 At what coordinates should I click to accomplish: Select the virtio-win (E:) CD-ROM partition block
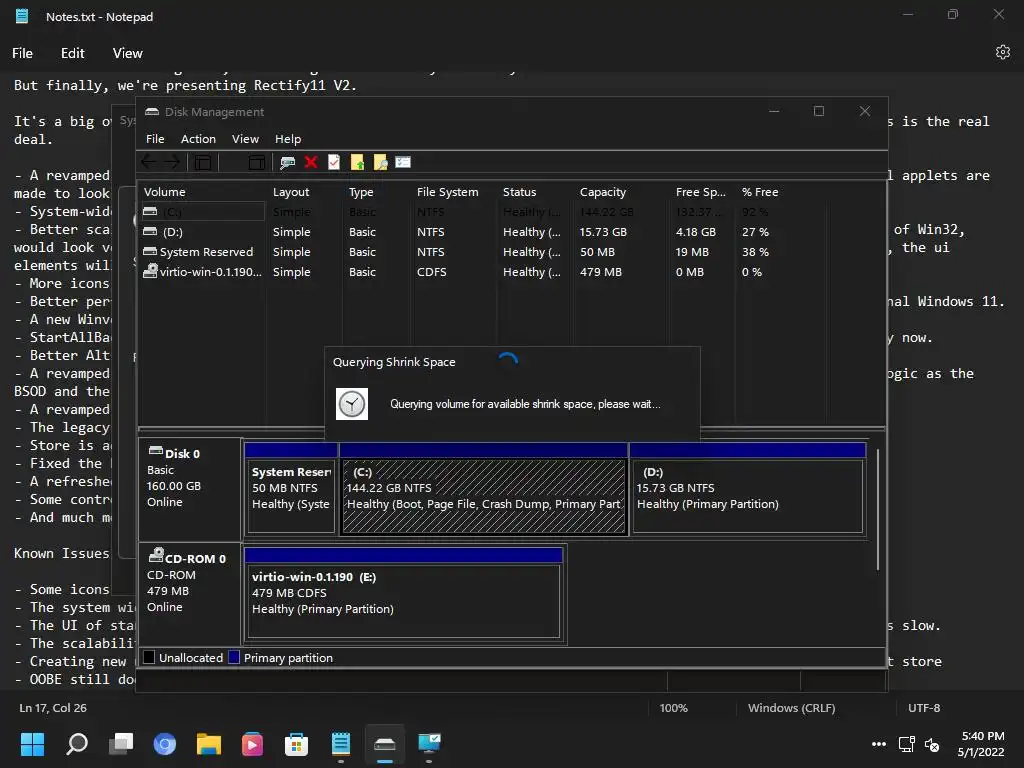tap(404, 594)
